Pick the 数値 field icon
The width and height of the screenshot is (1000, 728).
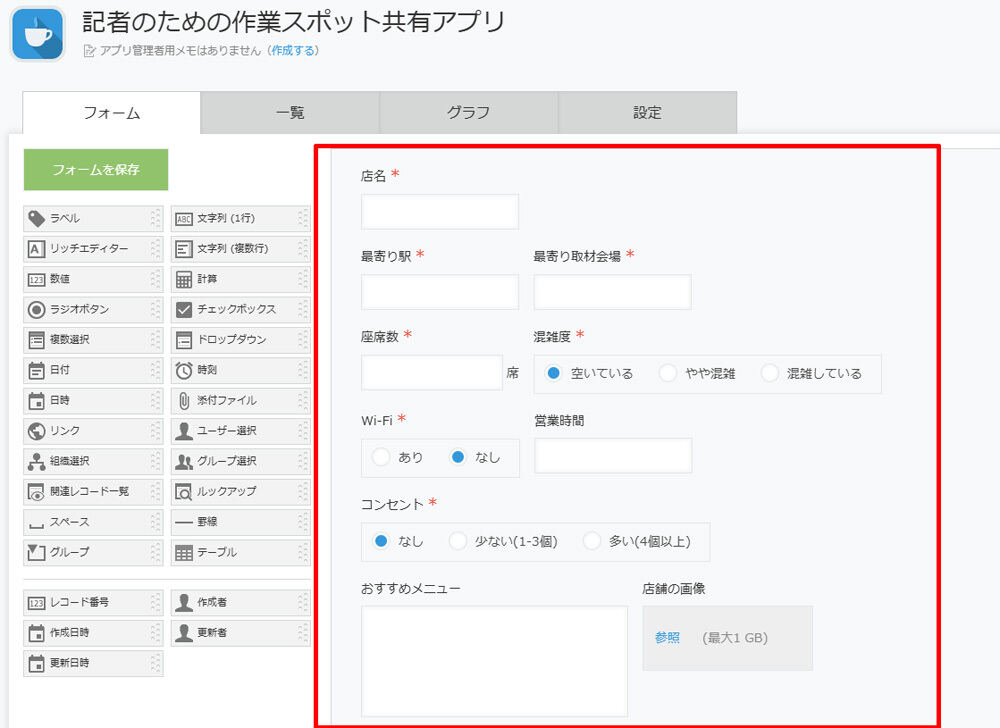[36, 279]
